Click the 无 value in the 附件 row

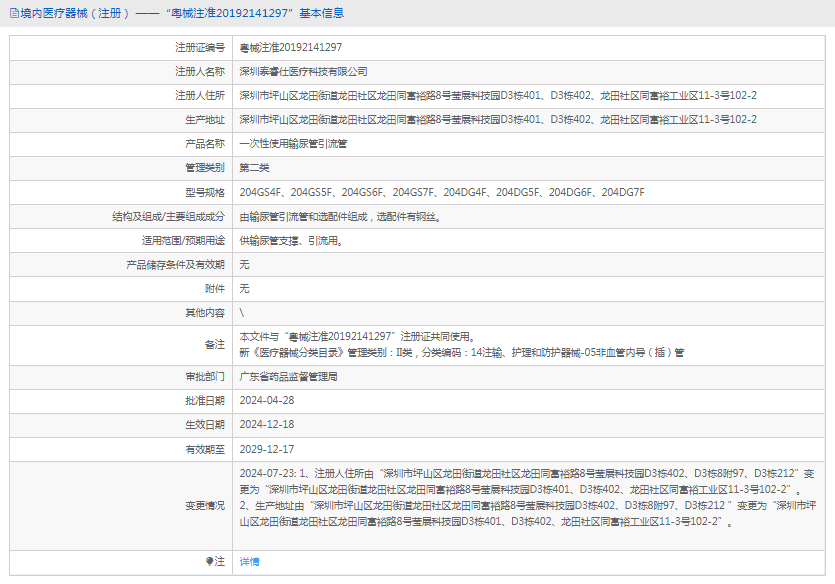(x=244, y=289)
